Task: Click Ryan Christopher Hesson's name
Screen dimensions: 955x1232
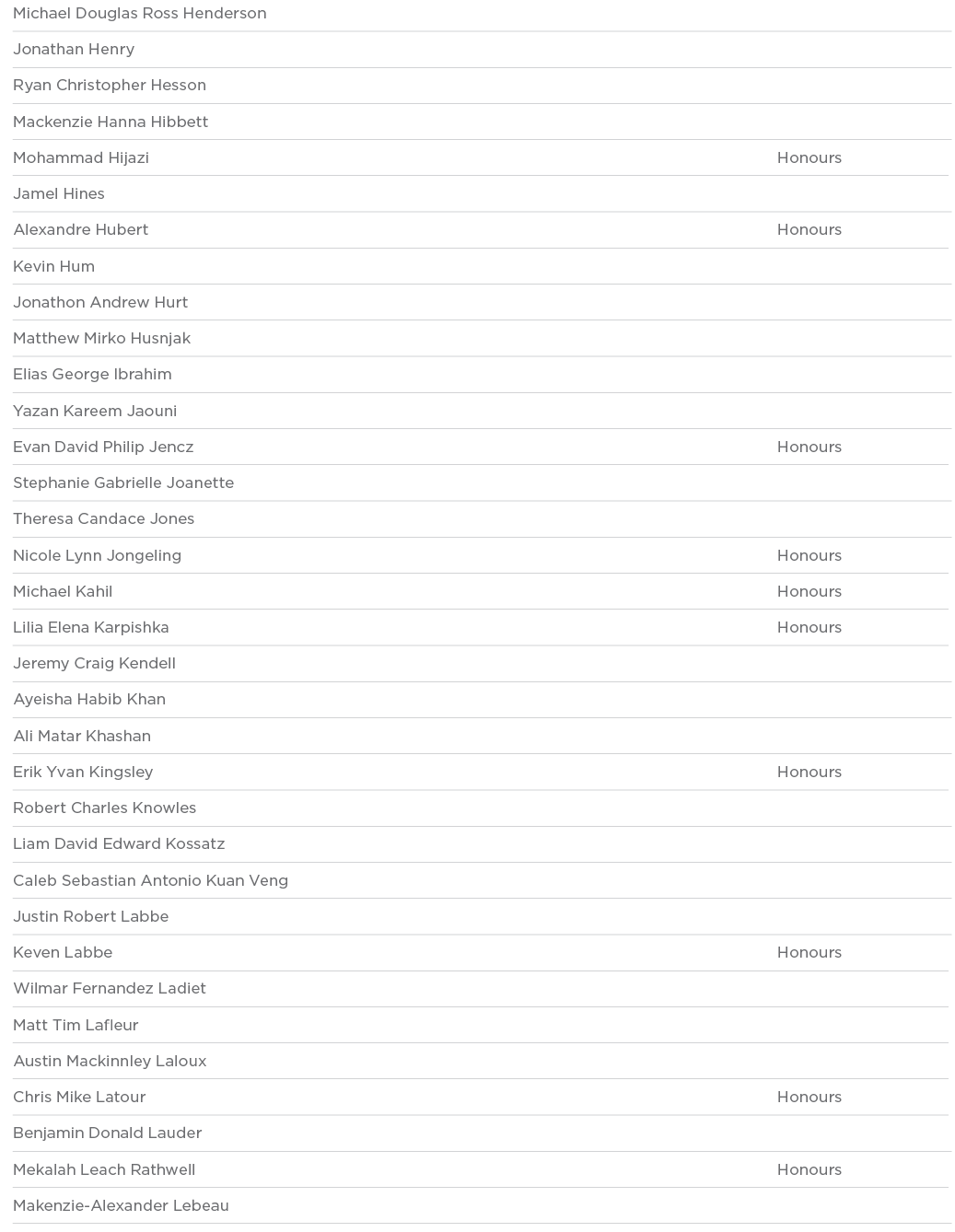Action: 110,86
